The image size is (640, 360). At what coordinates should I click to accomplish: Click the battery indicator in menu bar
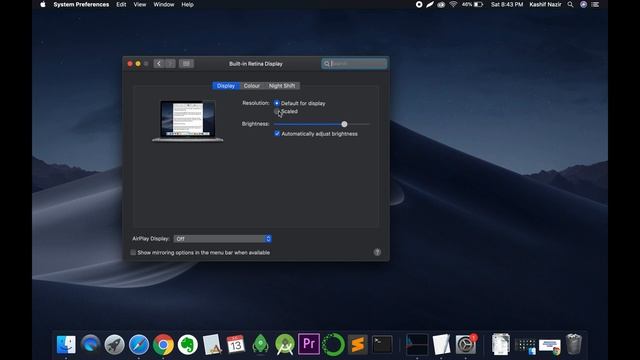click(x=473, y=4)
